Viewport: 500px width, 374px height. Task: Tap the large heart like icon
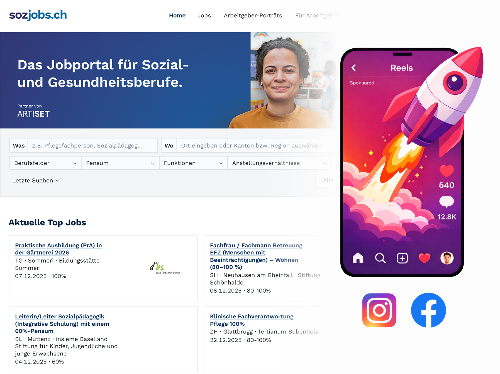click(x=447, y=171)
